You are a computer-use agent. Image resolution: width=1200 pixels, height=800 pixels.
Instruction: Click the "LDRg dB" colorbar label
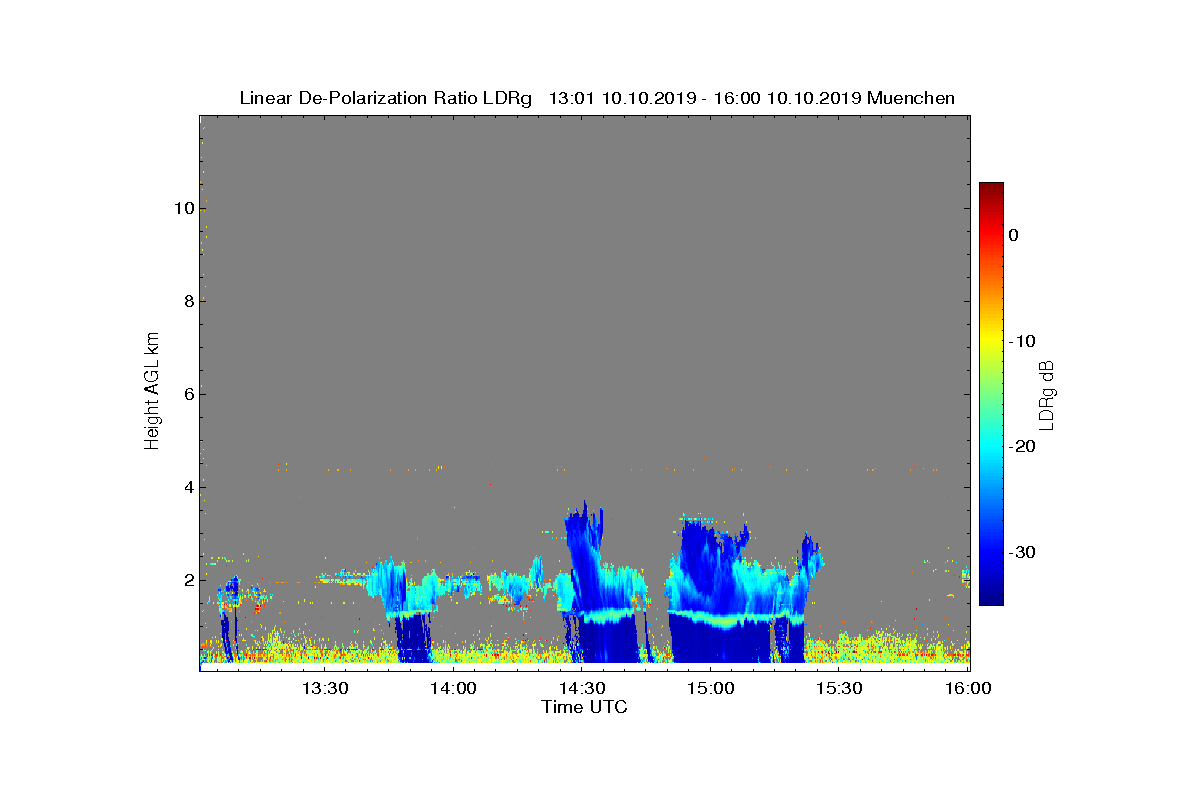(1047, 394)
